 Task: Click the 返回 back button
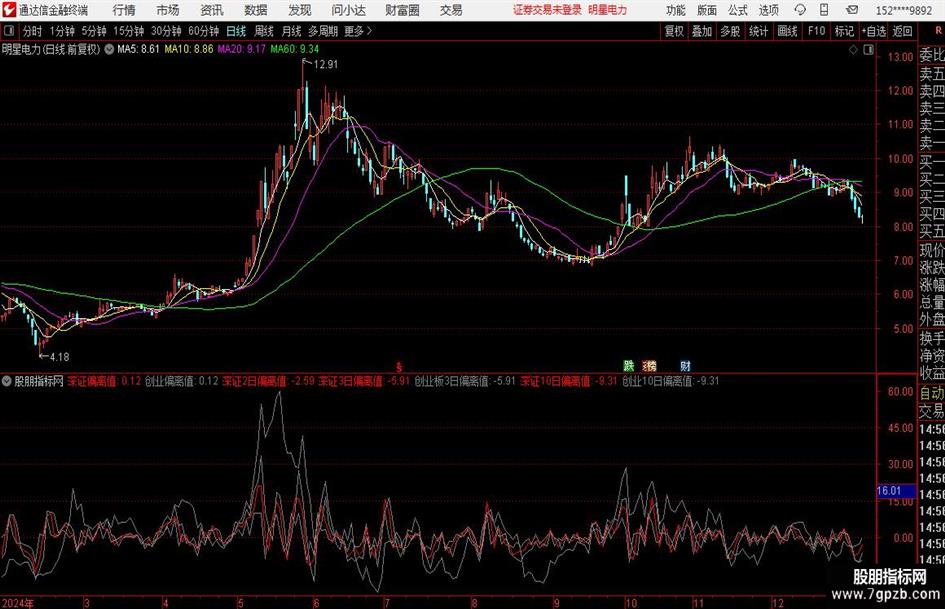[902, 31]
